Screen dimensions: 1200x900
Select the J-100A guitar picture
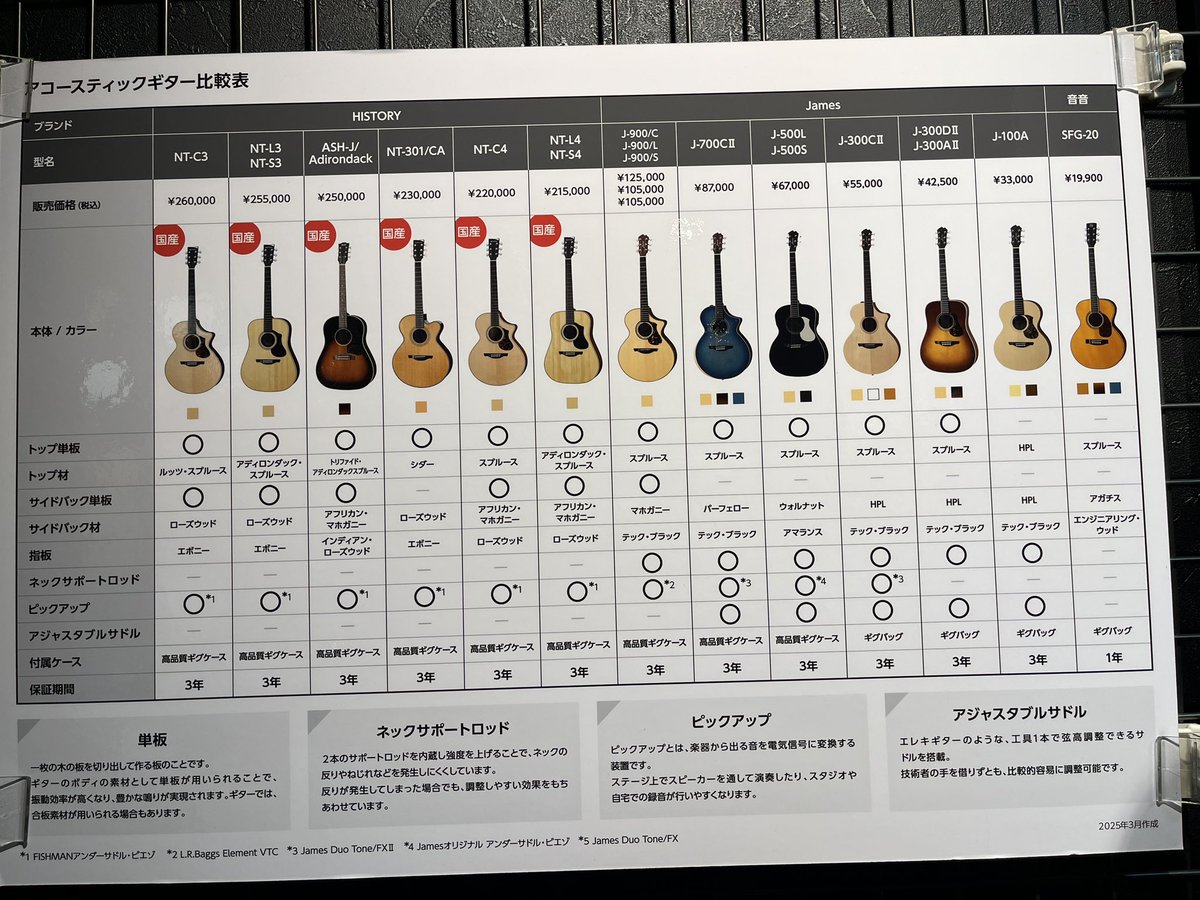pyautogui.click(x=1021, y=298)
